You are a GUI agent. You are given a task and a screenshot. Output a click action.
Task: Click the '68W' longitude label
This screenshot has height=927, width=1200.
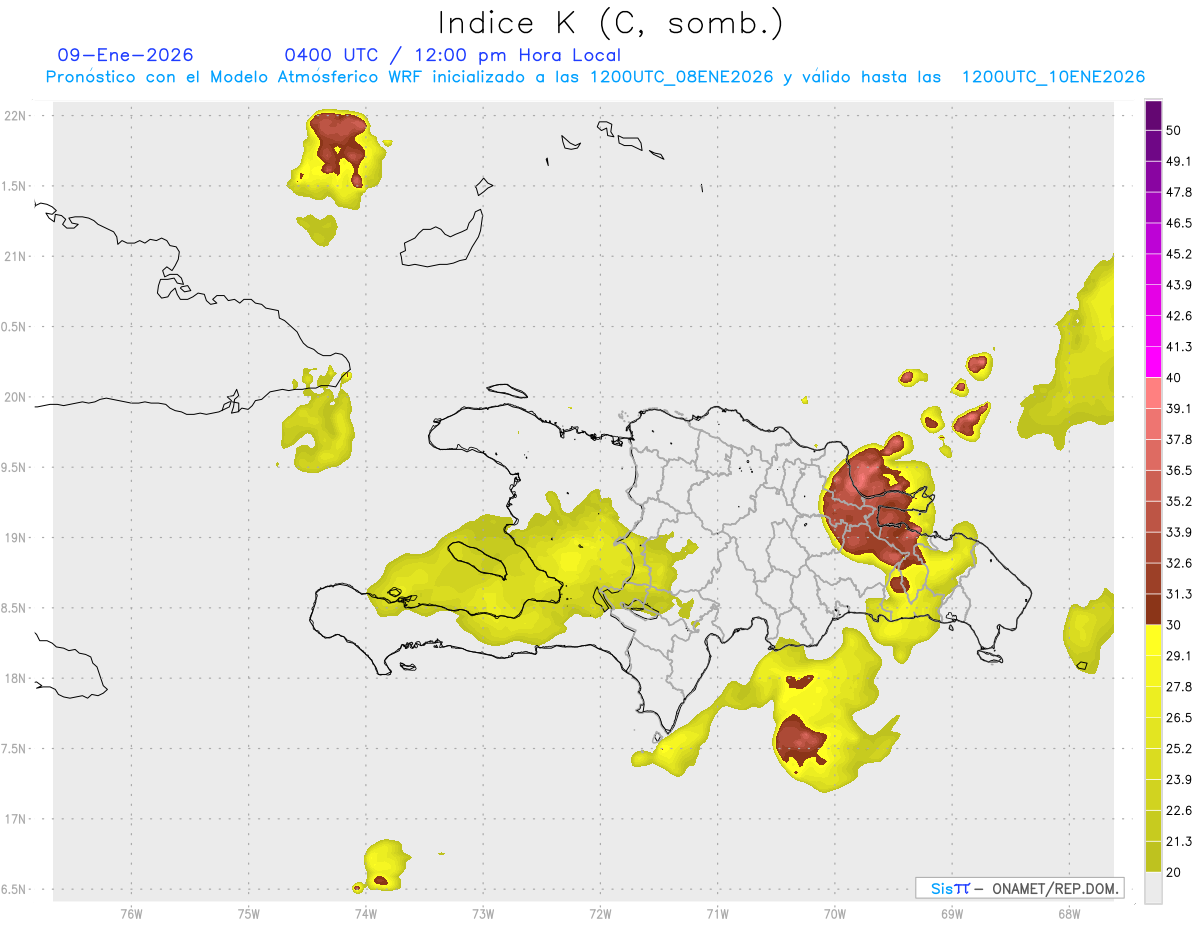click(x=1069, y=913)
